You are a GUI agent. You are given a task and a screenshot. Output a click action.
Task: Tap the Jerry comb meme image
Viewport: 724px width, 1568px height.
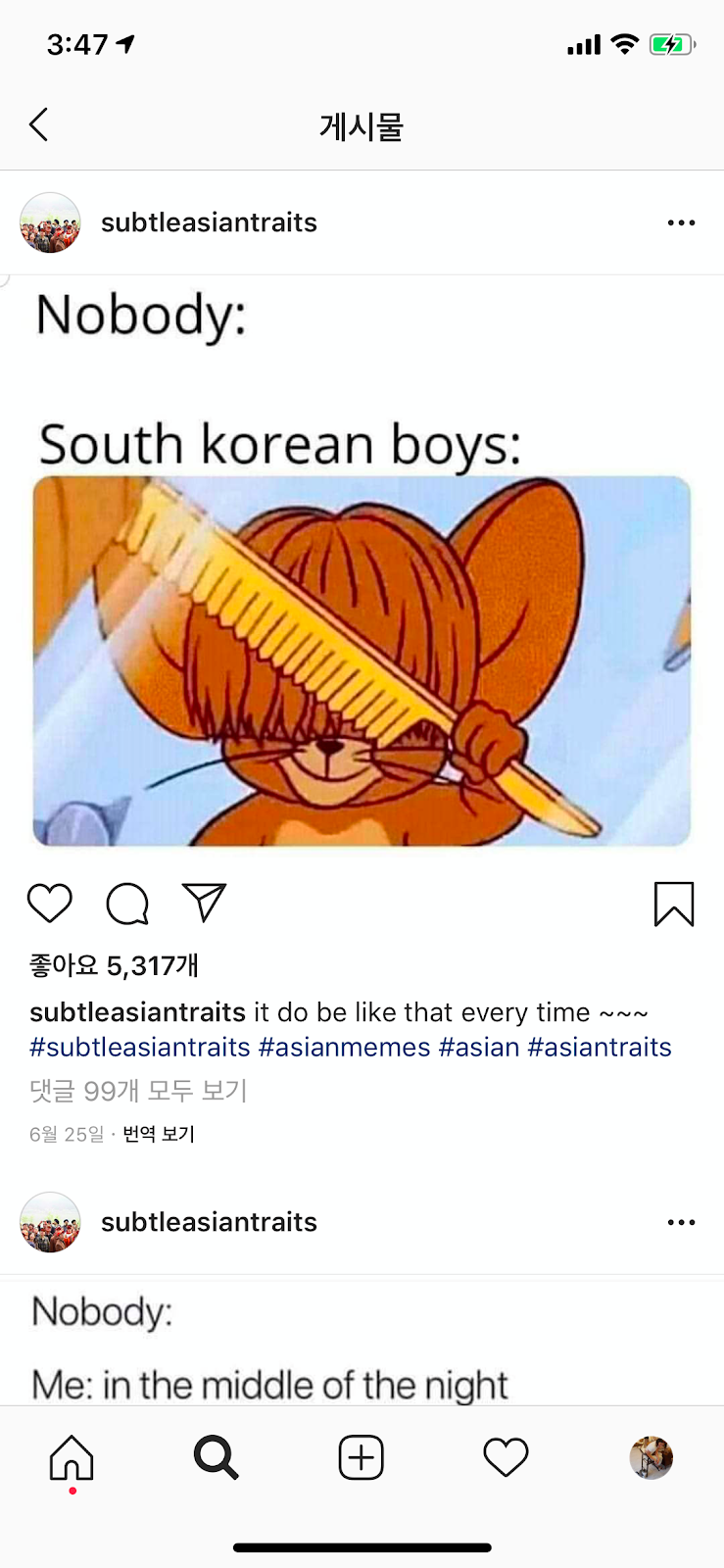pos(362,660)
